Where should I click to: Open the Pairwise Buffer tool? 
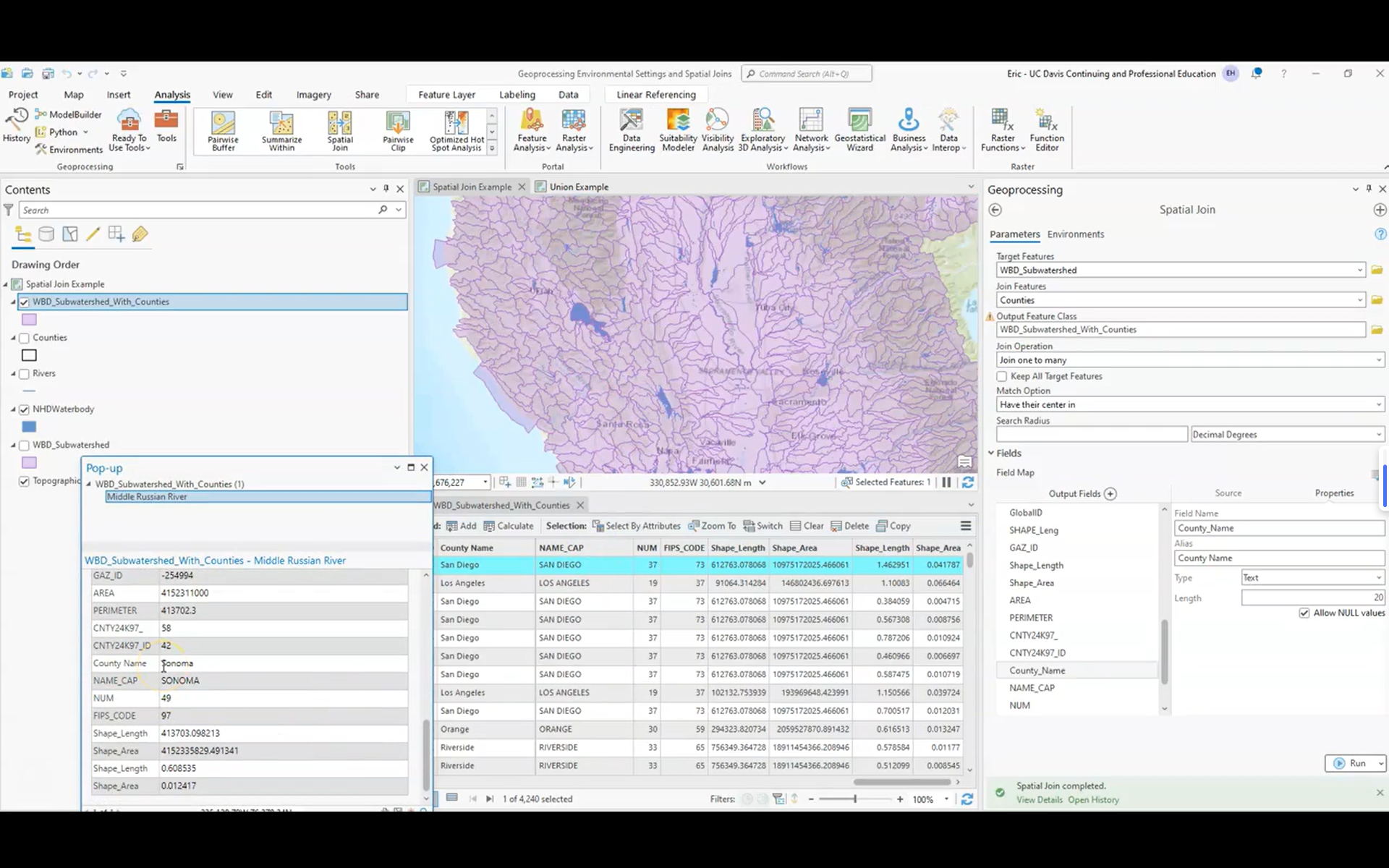click(223, 131)
